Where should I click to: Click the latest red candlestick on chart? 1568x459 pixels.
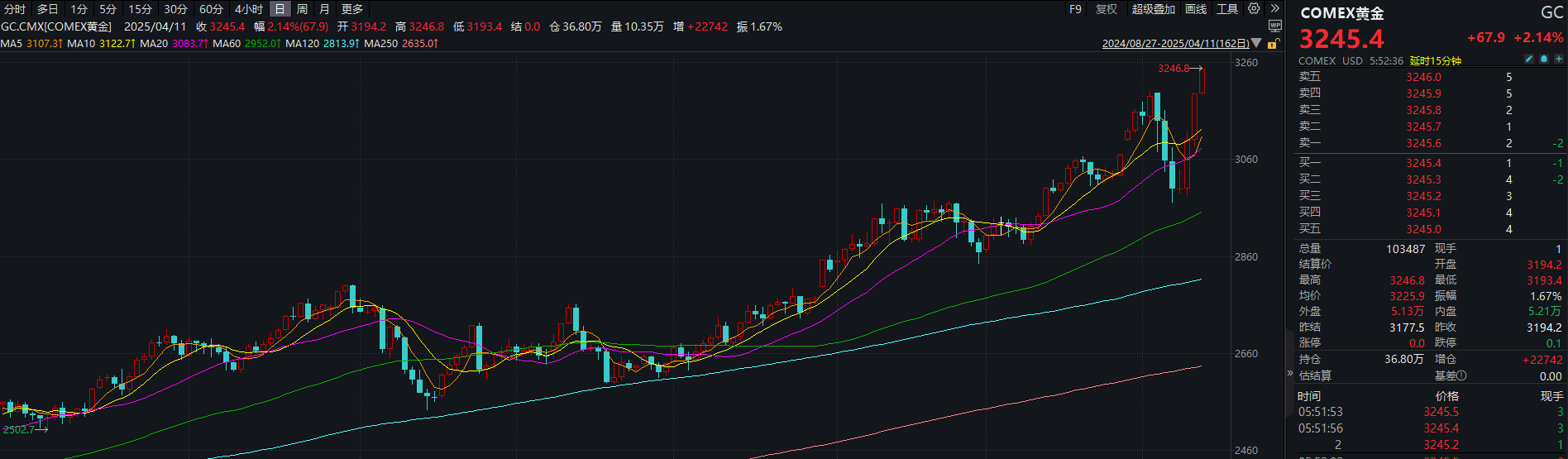(1202, 80)
